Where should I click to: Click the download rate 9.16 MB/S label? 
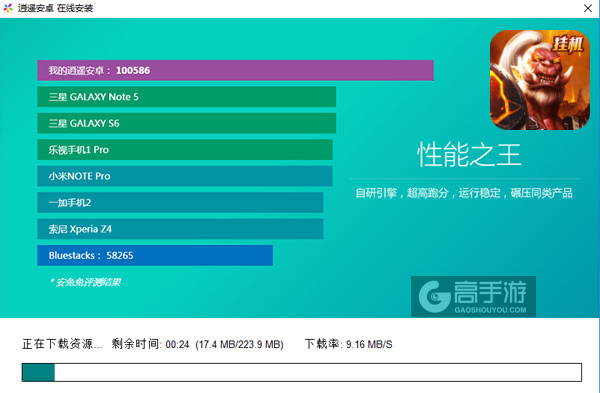(x=348, y=344)
